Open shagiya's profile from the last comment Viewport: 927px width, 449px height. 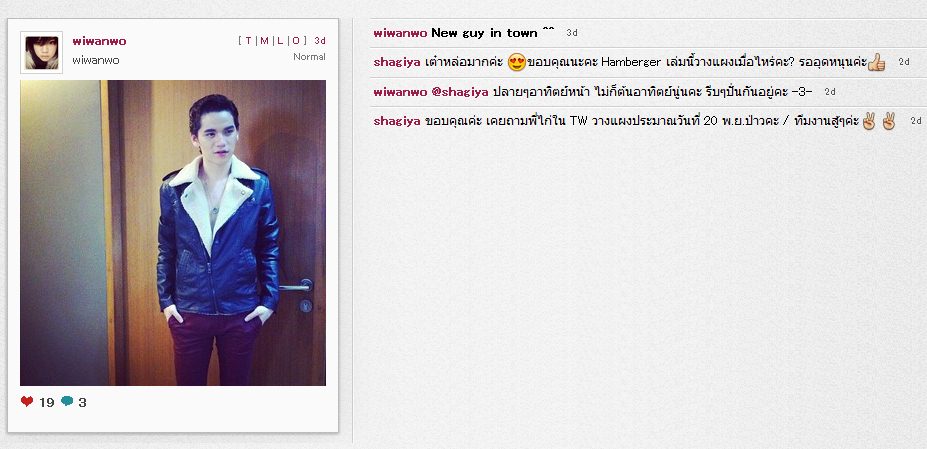(x=397, y=121)
